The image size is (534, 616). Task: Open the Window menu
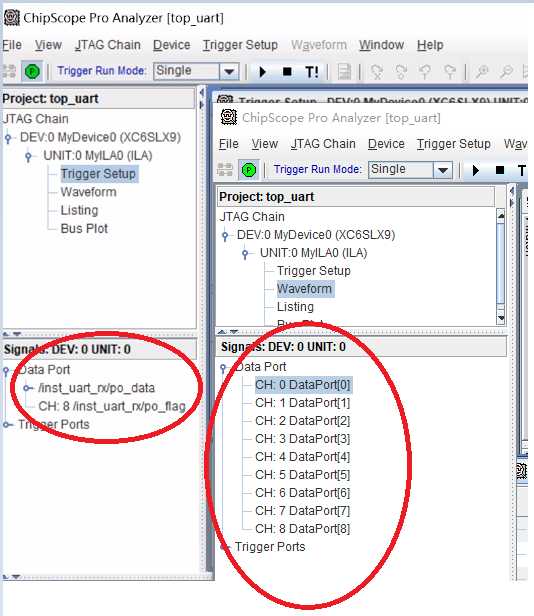click(381, 45)
